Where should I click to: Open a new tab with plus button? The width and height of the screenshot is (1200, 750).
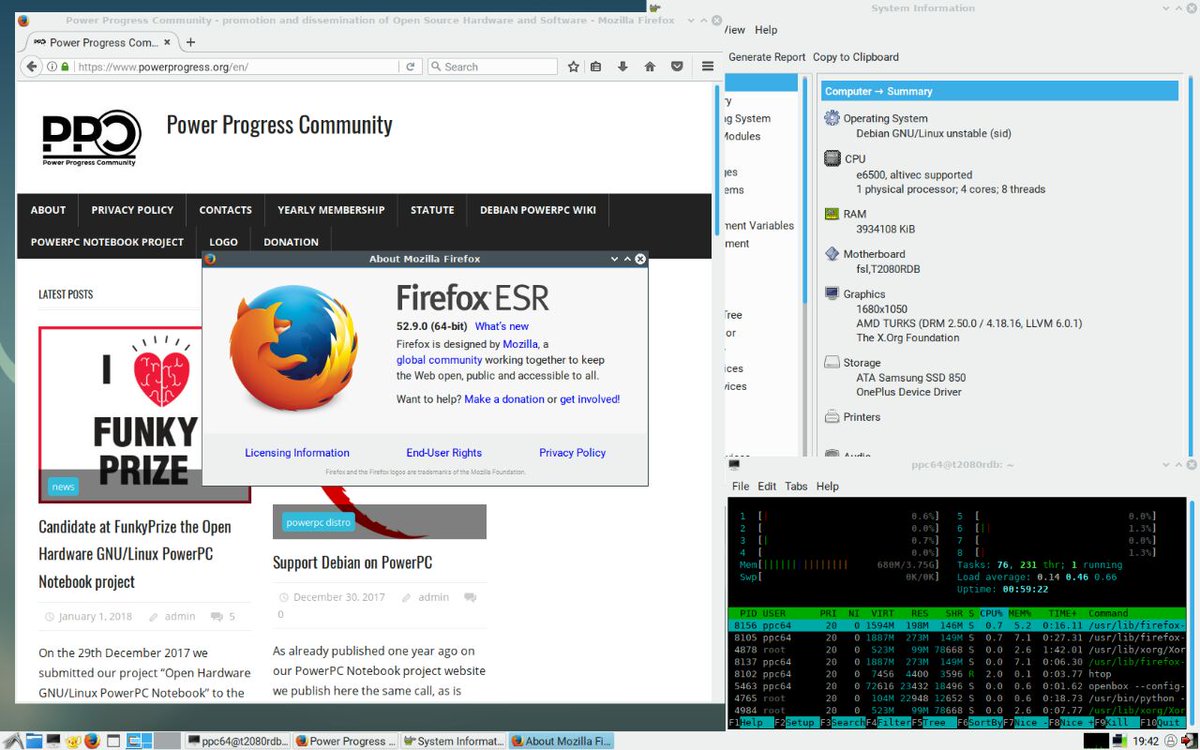click(x=190, y=42)
